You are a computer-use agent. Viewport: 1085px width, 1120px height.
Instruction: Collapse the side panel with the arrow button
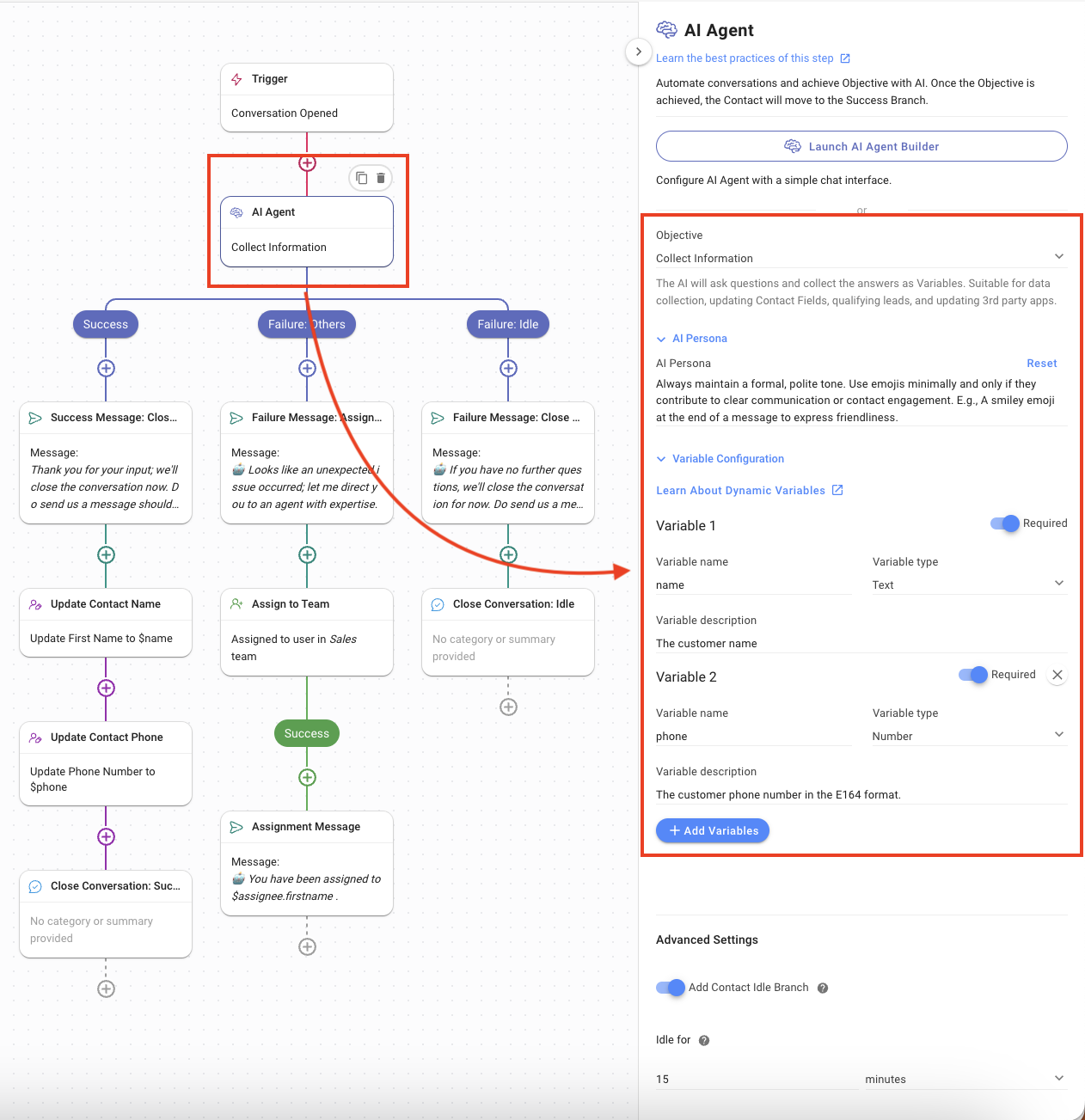638,52
